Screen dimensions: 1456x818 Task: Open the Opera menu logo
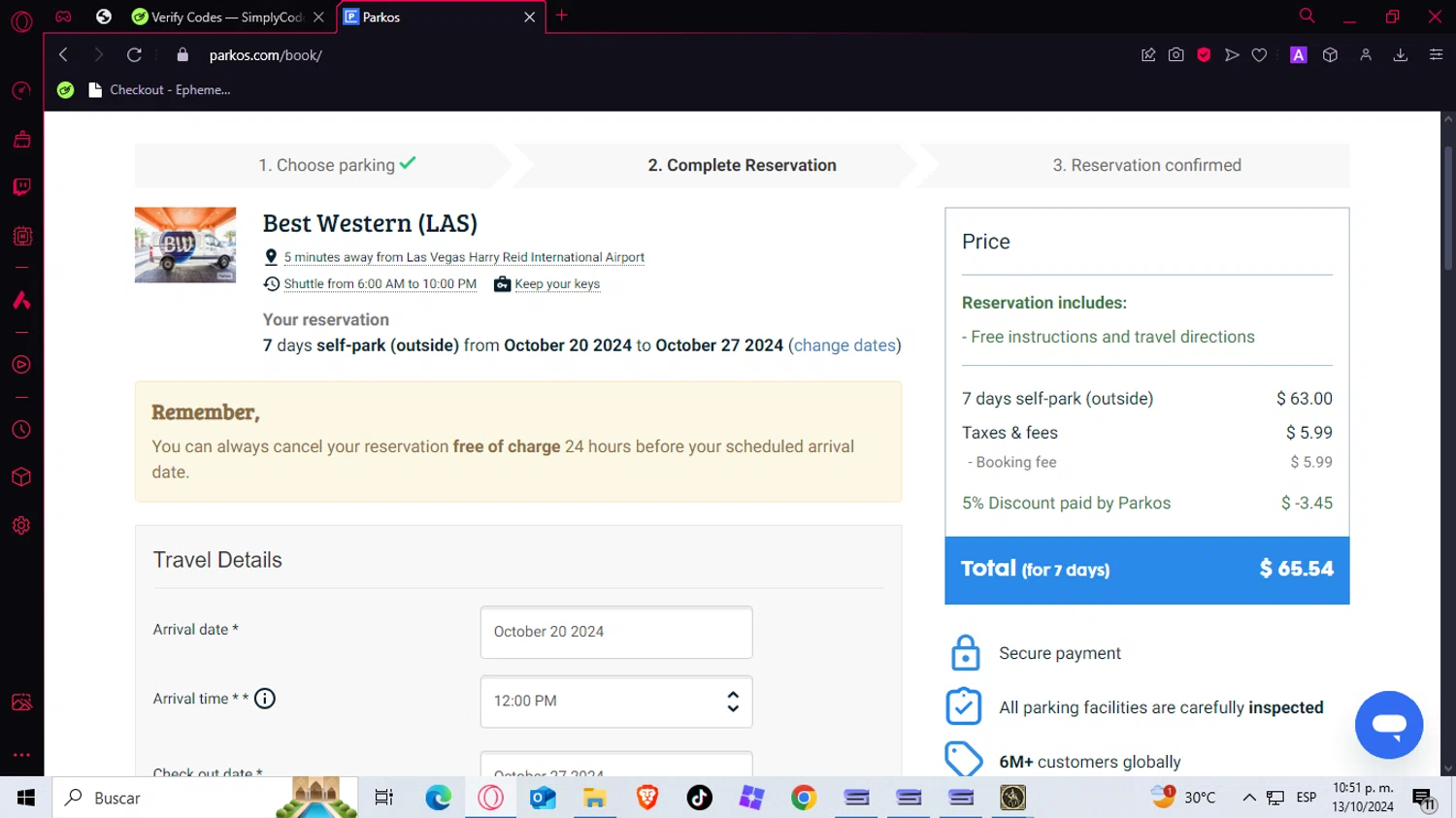pyautogui.click(x=21, y=21)
